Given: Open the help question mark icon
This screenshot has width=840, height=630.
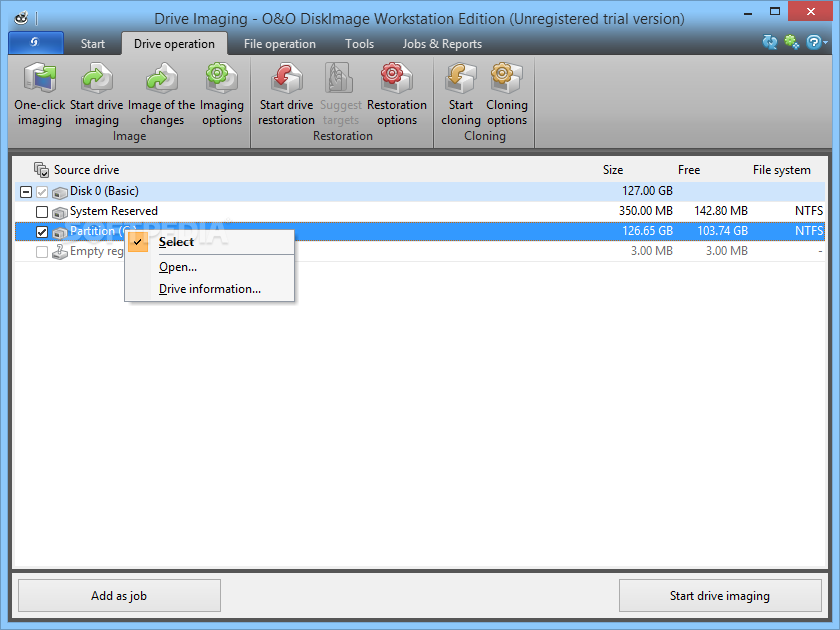Looking at the screenshot, I should tap(813, 42).
